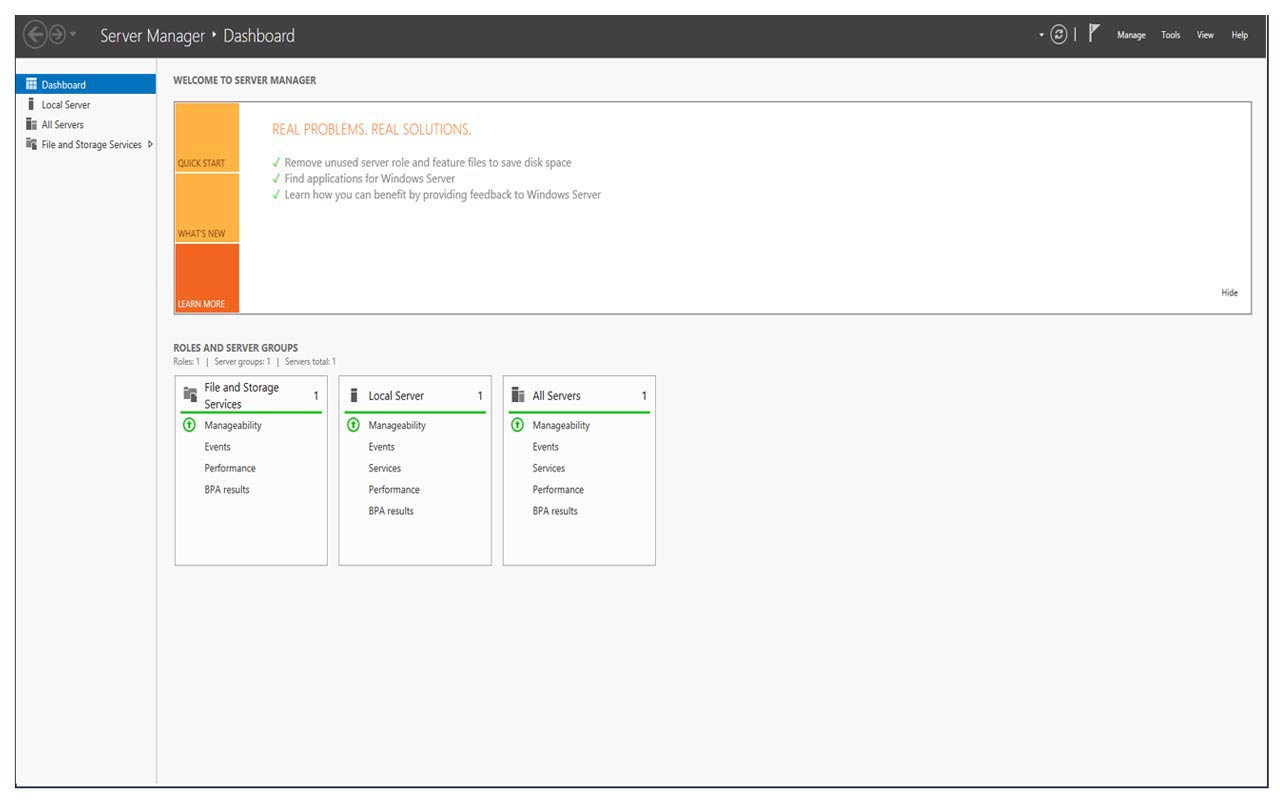Click the ROLES AND SERVER GROUPS heading
The height and width of the screenshot is (801, 1280).
tap(236, 348)
